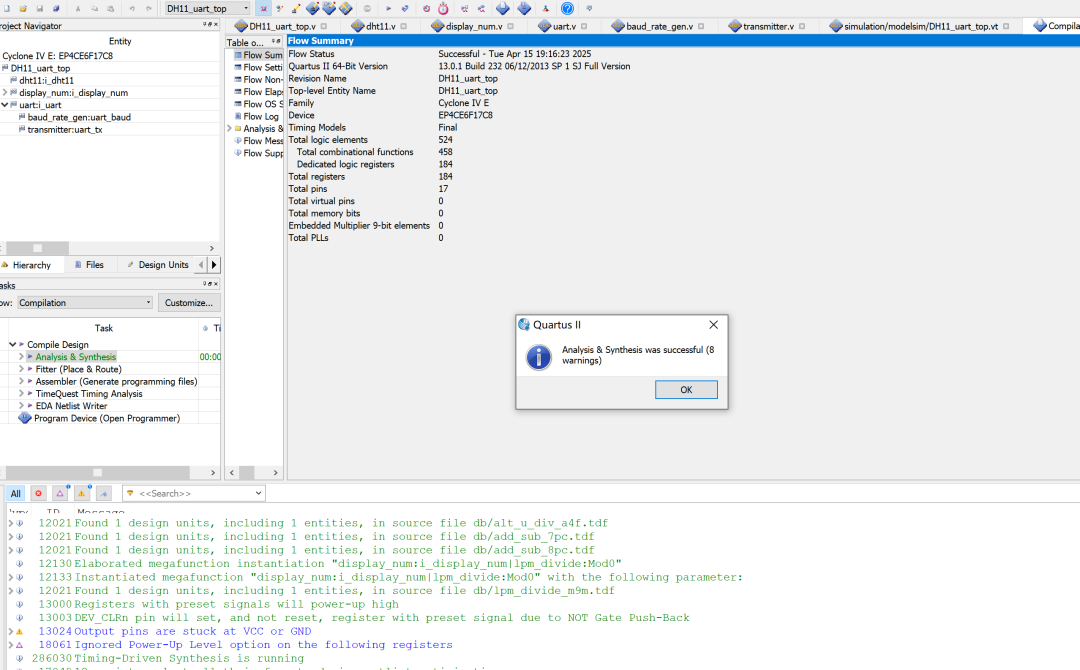
Task: Open TimeQuest timing analyzer clock icon
Action: coord(443,8)
